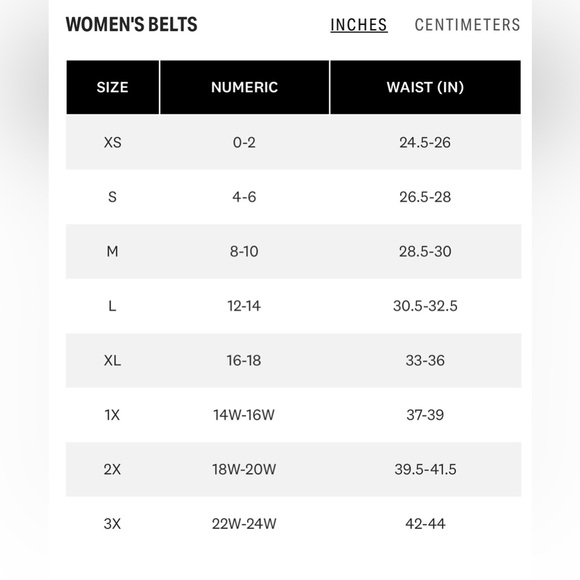Screen dimensions: 580x580
Task: Select the XS size cell
Action: pyautogui.click(x=112, y=142)
